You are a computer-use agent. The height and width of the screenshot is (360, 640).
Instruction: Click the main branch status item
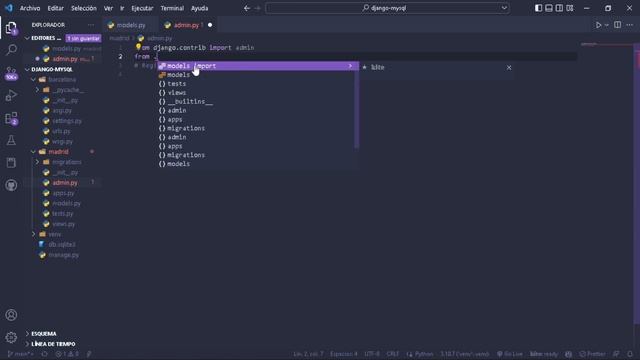20,354
